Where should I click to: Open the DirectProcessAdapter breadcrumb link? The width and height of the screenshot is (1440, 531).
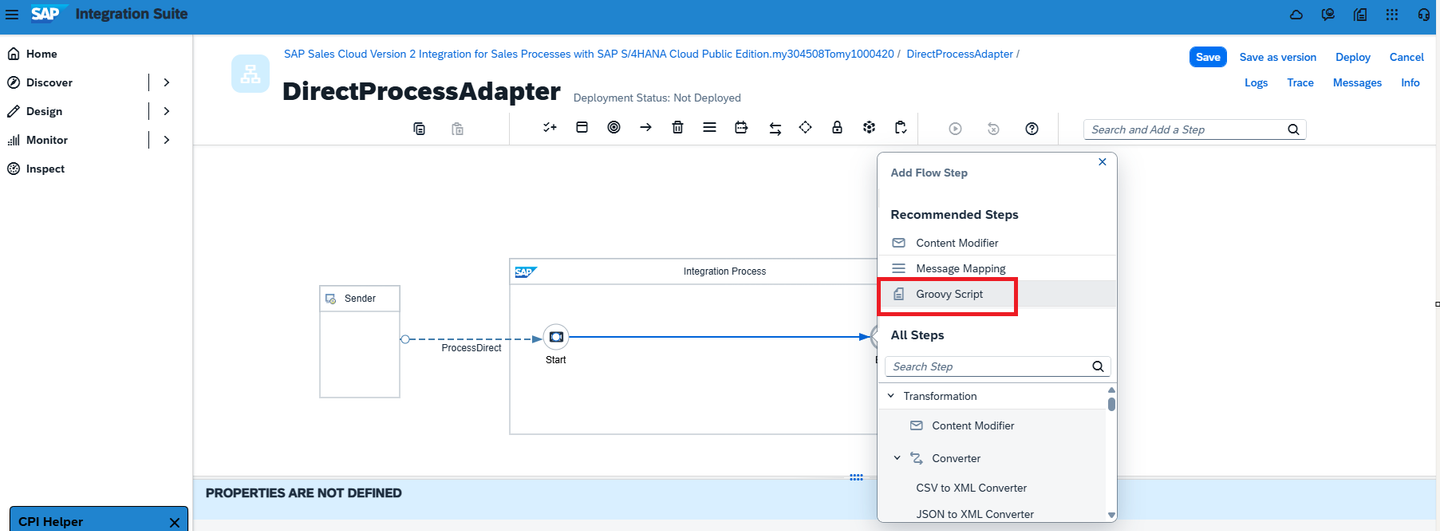coord(960,54)
